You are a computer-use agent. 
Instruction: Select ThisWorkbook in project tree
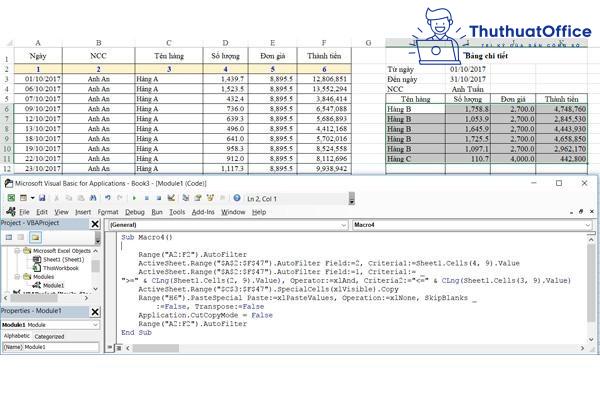tap(60, 268)
